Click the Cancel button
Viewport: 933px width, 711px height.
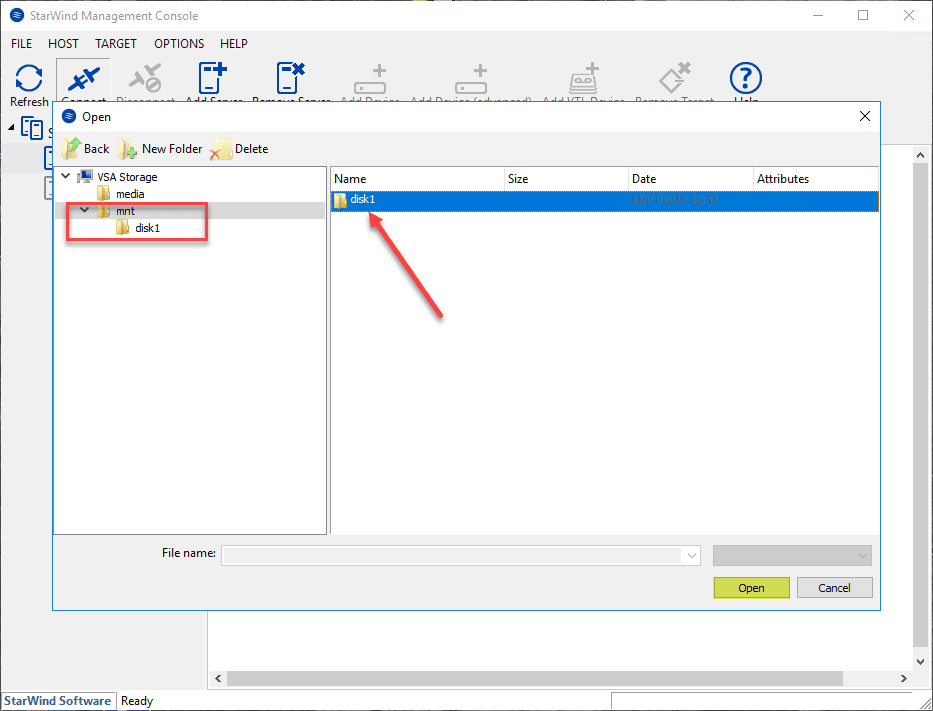pyautogui.click(x=834, y=588)
